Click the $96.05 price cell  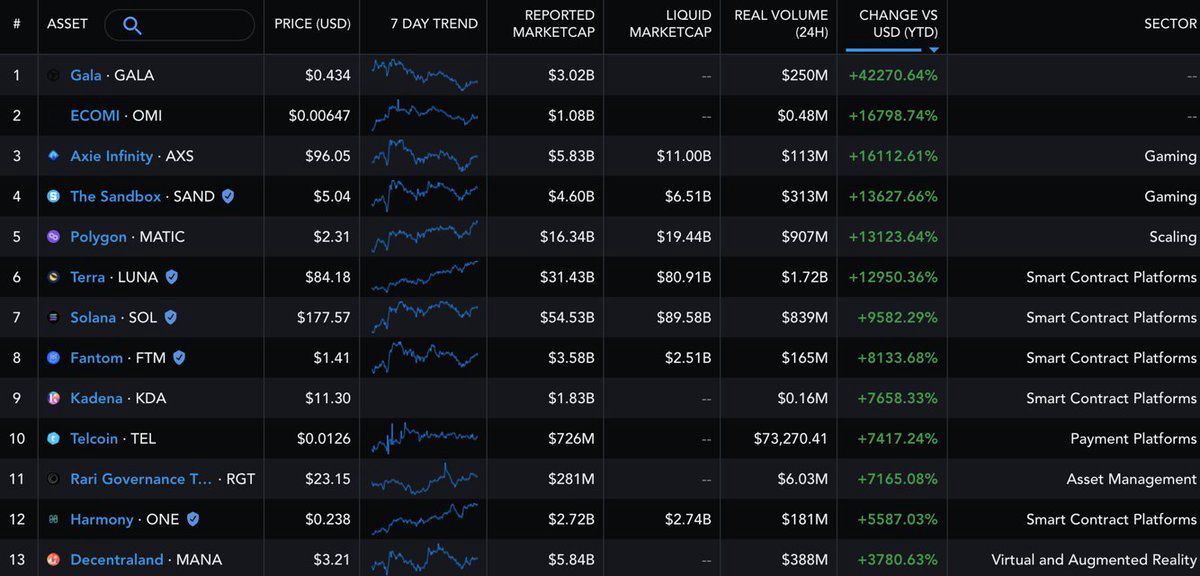[328, 156]
